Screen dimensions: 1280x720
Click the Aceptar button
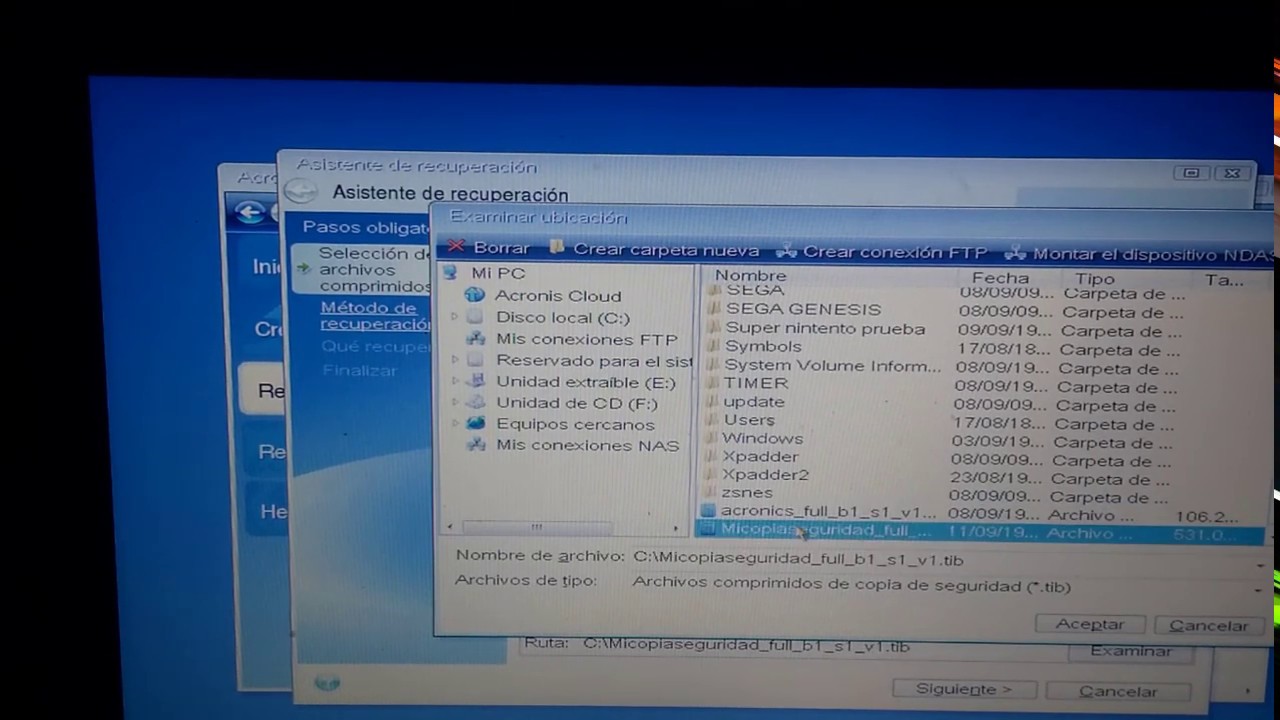(1090, 624)
